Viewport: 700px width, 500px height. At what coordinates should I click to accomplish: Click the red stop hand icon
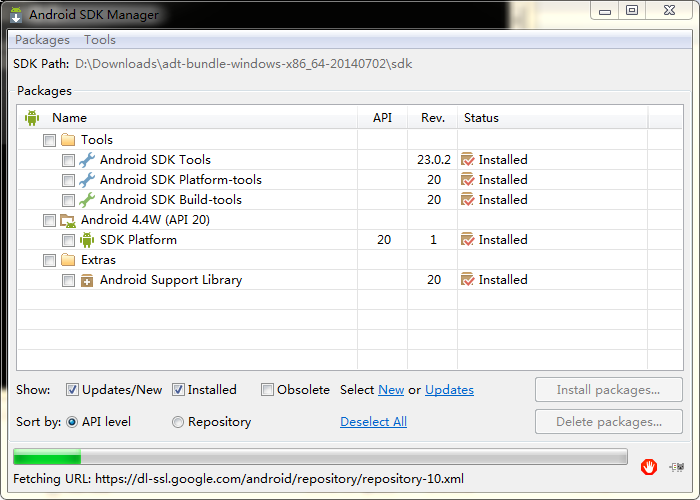(x=649, y=467)
